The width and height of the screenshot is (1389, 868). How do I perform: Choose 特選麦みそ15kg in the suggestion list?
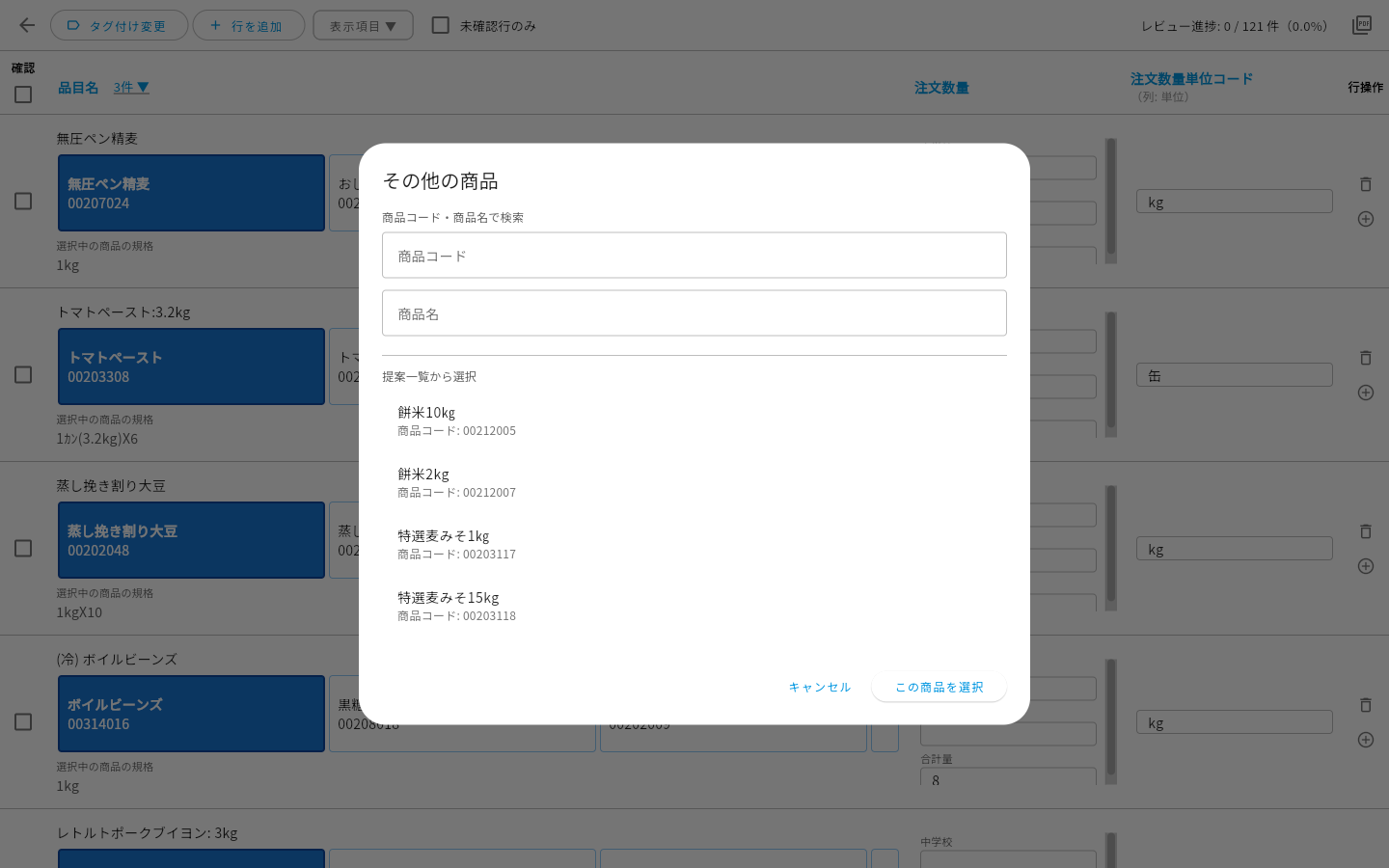694,606
